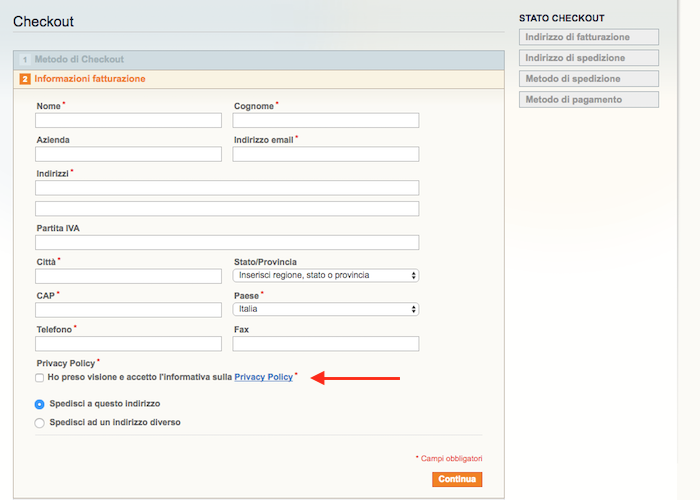Click the Telefono input field

click(x=129, y=344)
